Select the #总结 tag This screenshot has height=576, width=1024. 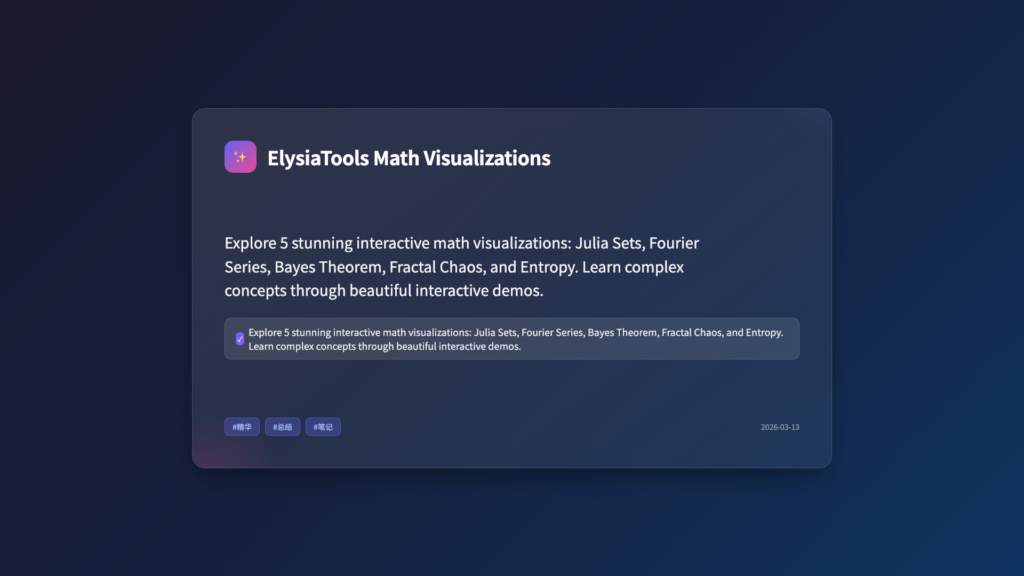pyautogui.click(x=282, y=426)
